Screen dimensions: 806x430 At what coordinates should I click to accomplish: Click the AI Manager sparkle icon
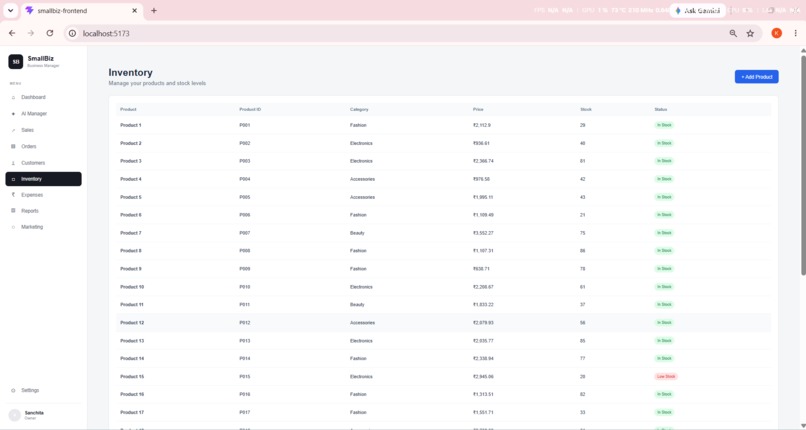click(13, 114)
